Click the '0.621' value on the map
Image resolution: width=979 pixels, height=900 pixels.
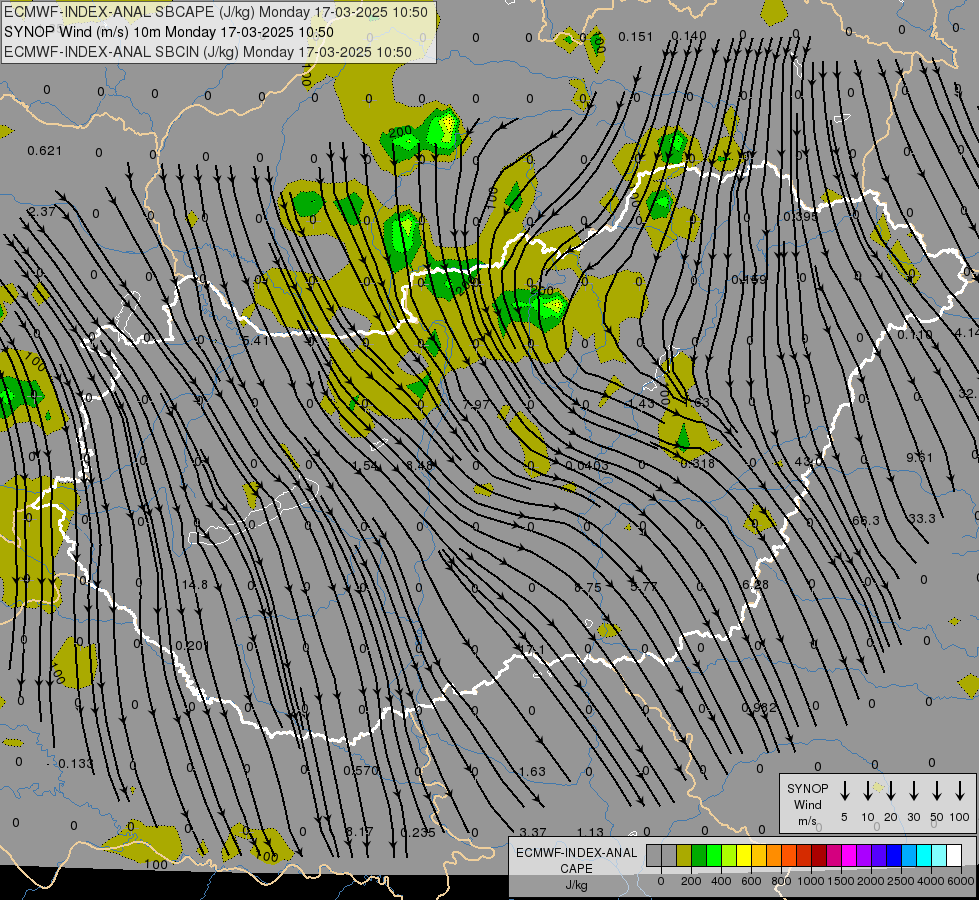tap(44, 151)
